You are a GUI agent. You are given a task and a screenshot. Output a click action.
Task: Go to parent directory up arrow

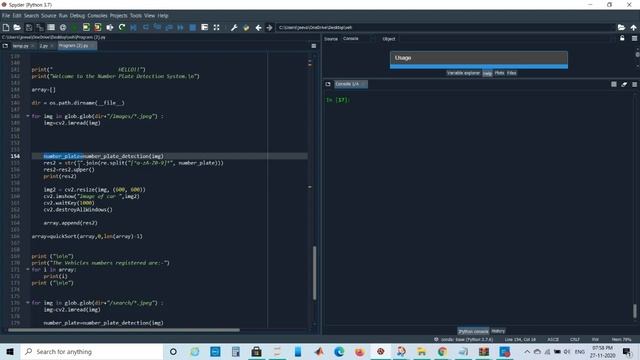[633, 27]
